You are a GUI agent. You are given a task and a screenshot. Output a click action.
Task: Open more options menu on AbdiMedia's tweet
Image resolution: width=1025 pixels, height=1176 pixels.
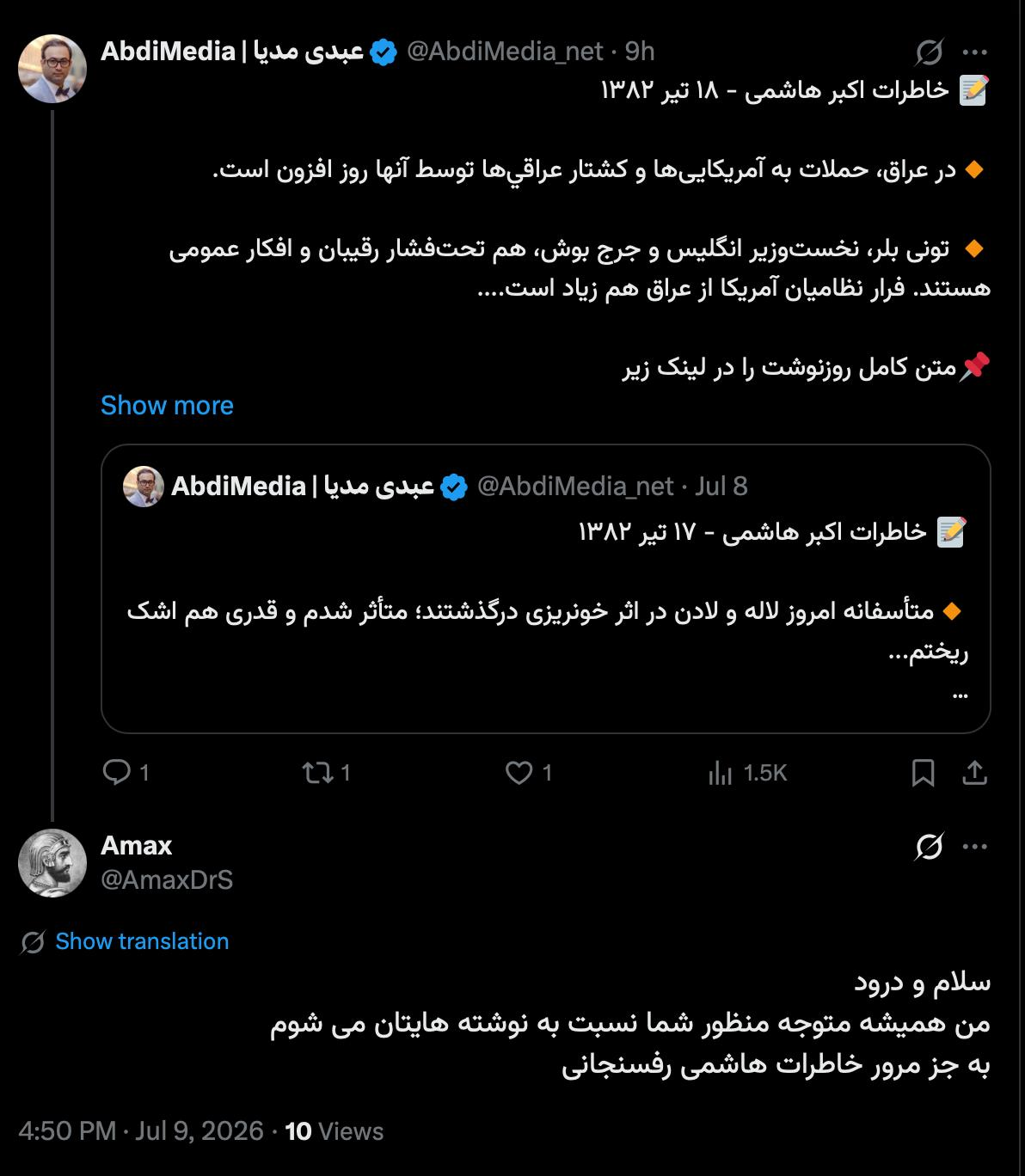click(x=975, y=52)
